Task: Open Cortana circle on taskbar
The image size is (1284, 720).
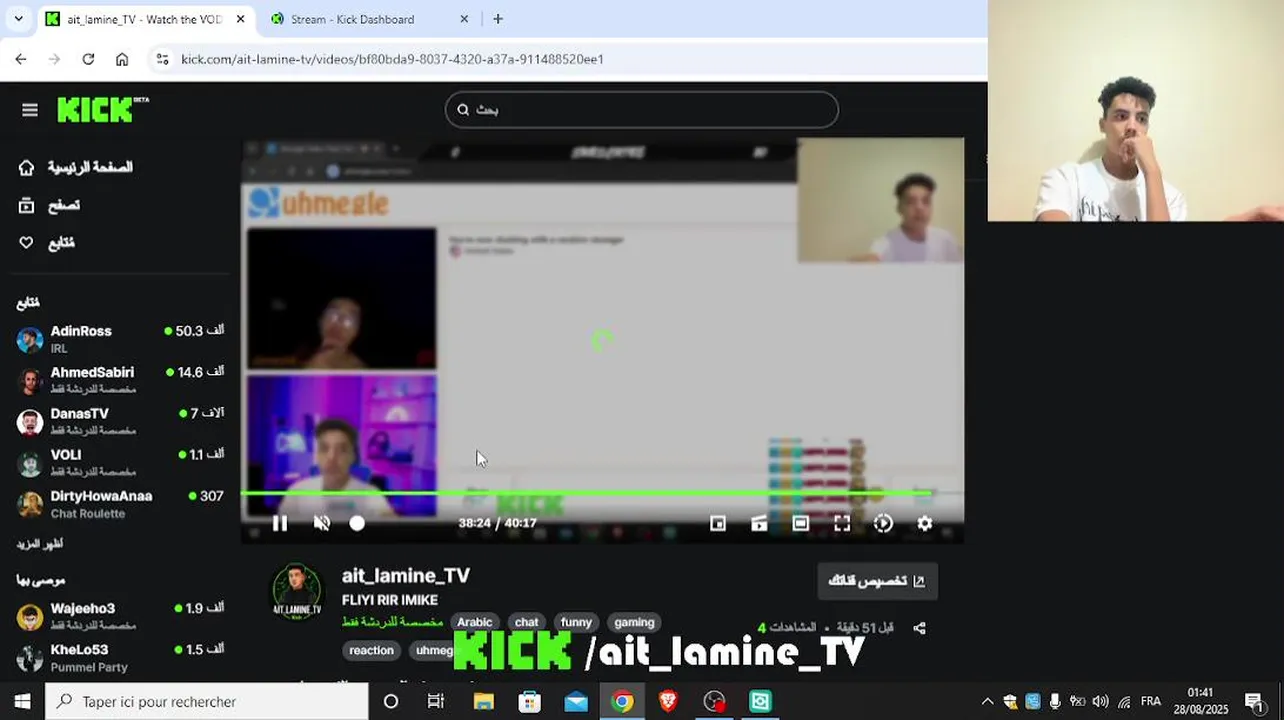Action: click(391, 701)
